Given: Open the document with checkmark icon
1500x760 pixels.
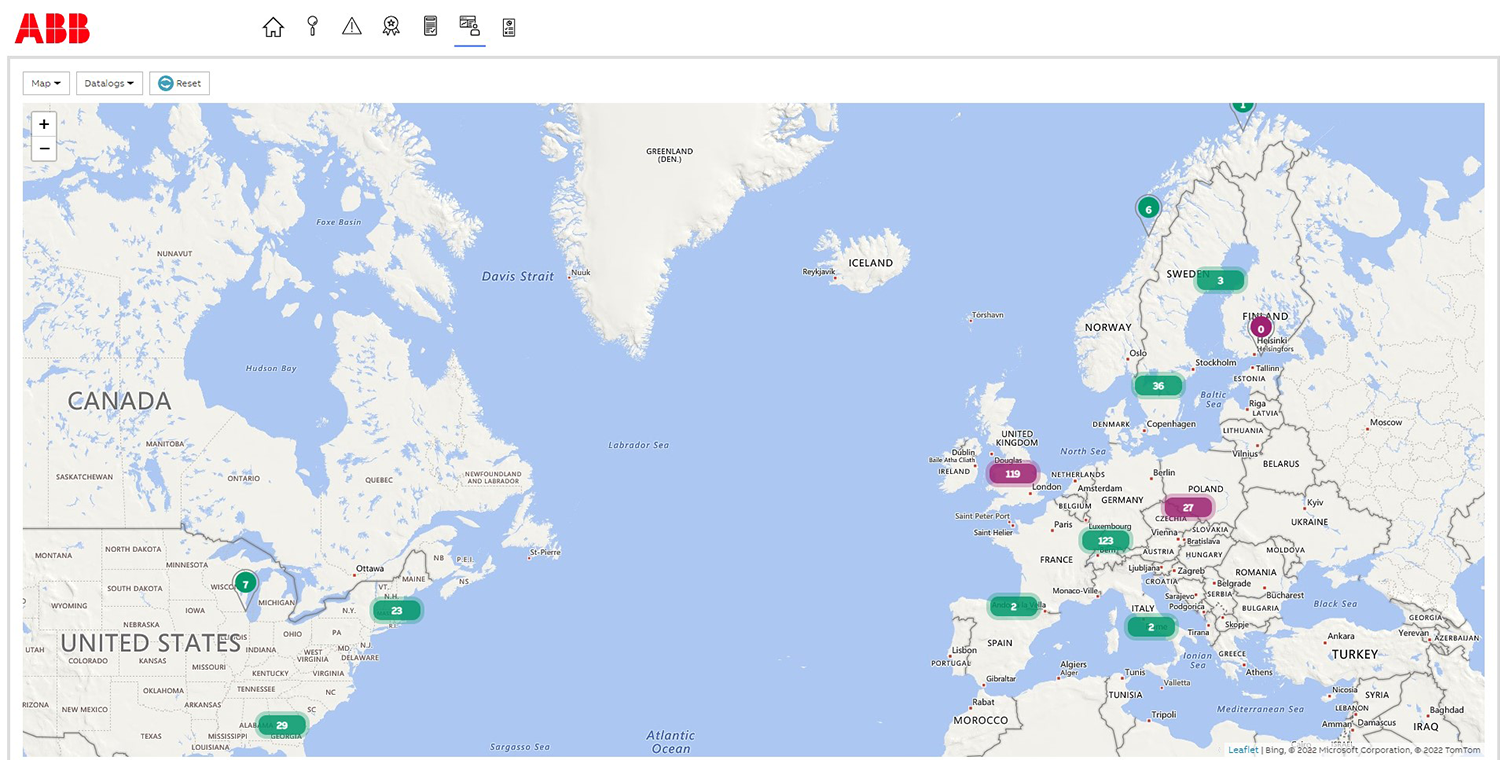Looking at the screenshot, I should [x=430, y=27].
